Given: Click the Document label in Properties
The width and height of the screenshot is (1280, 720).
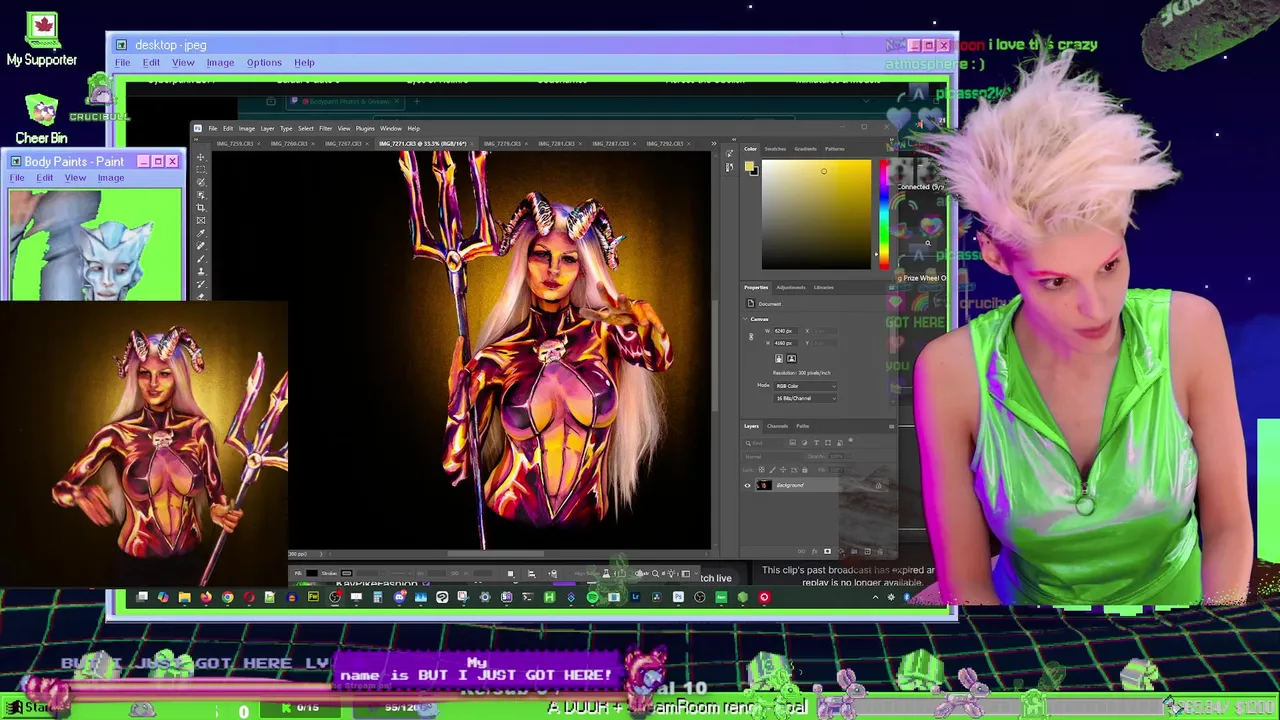Looking at the screenshot, I should 770,304.
